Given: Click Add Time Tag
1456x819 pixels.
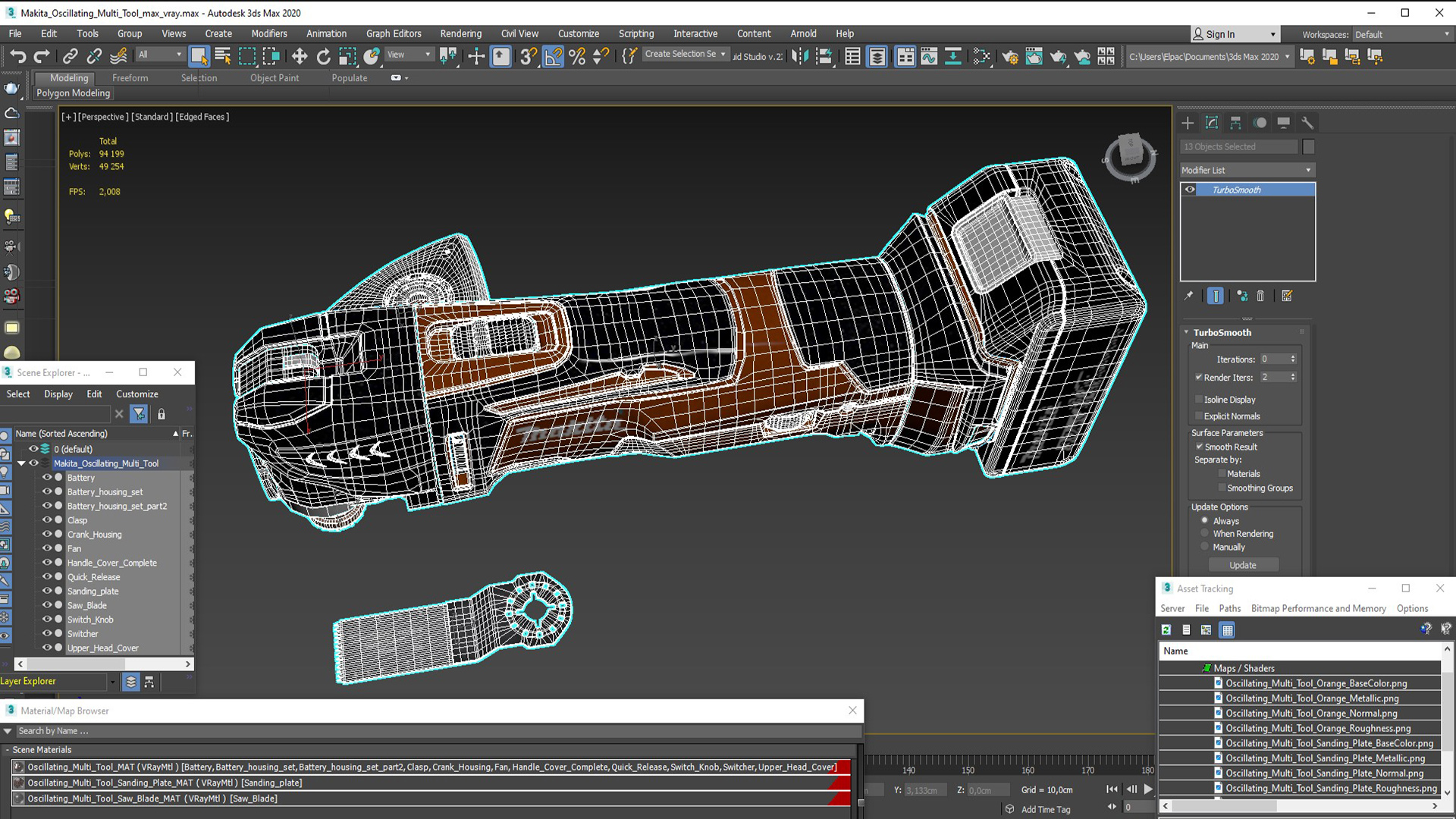Looking at the screenshot, I should 1046,809.
